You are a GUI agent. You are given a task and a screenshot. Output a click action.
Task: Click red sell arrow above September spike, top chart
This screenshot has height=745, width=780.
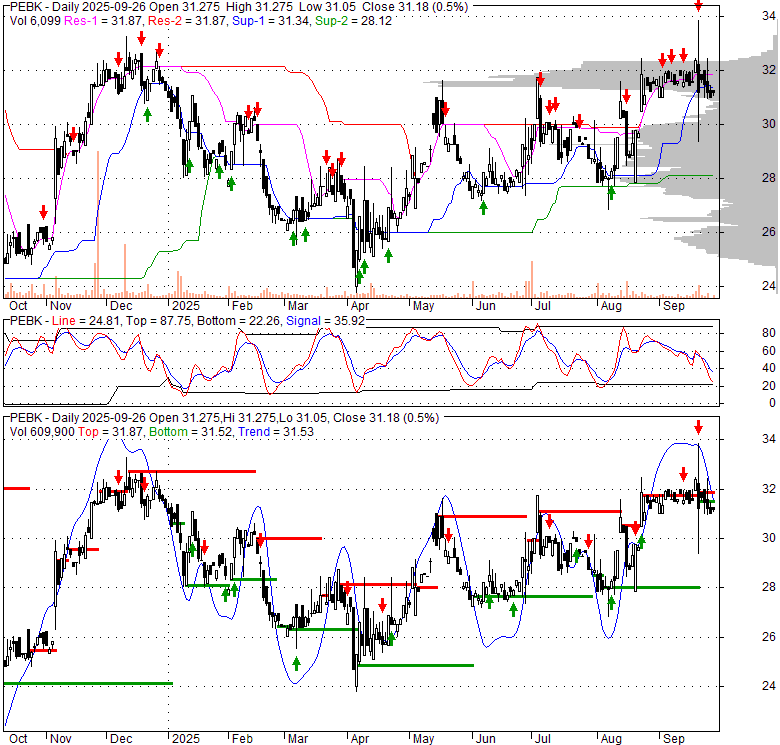698,5
